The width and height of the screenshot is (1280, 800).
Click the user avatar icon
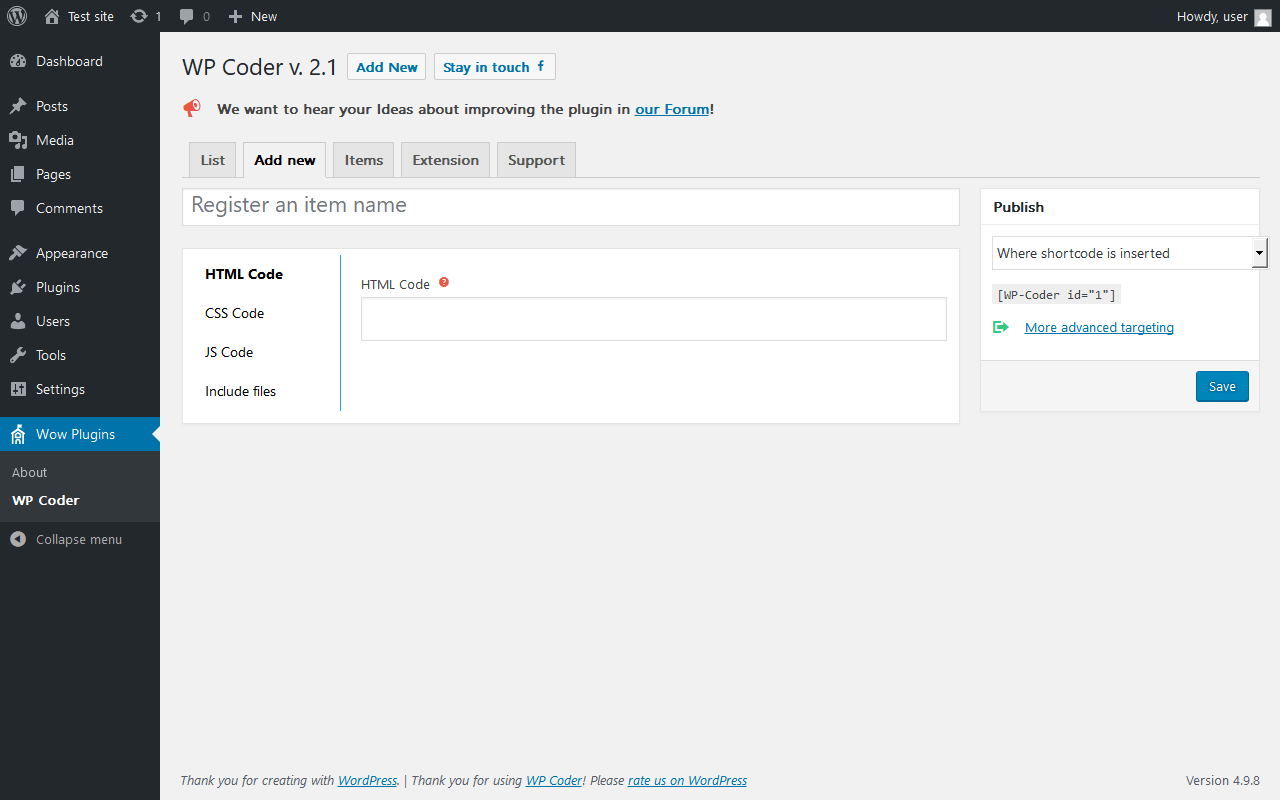[1263, 17]
